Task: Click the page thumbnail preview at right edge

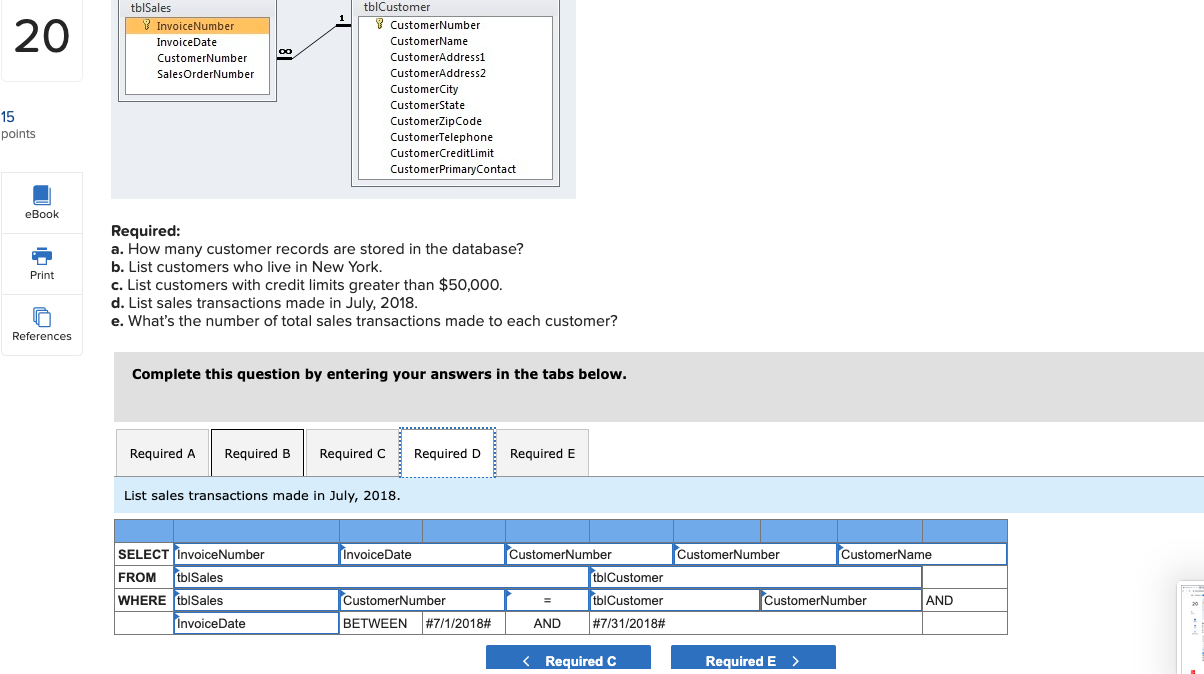Action: (x=1191, y=630)
